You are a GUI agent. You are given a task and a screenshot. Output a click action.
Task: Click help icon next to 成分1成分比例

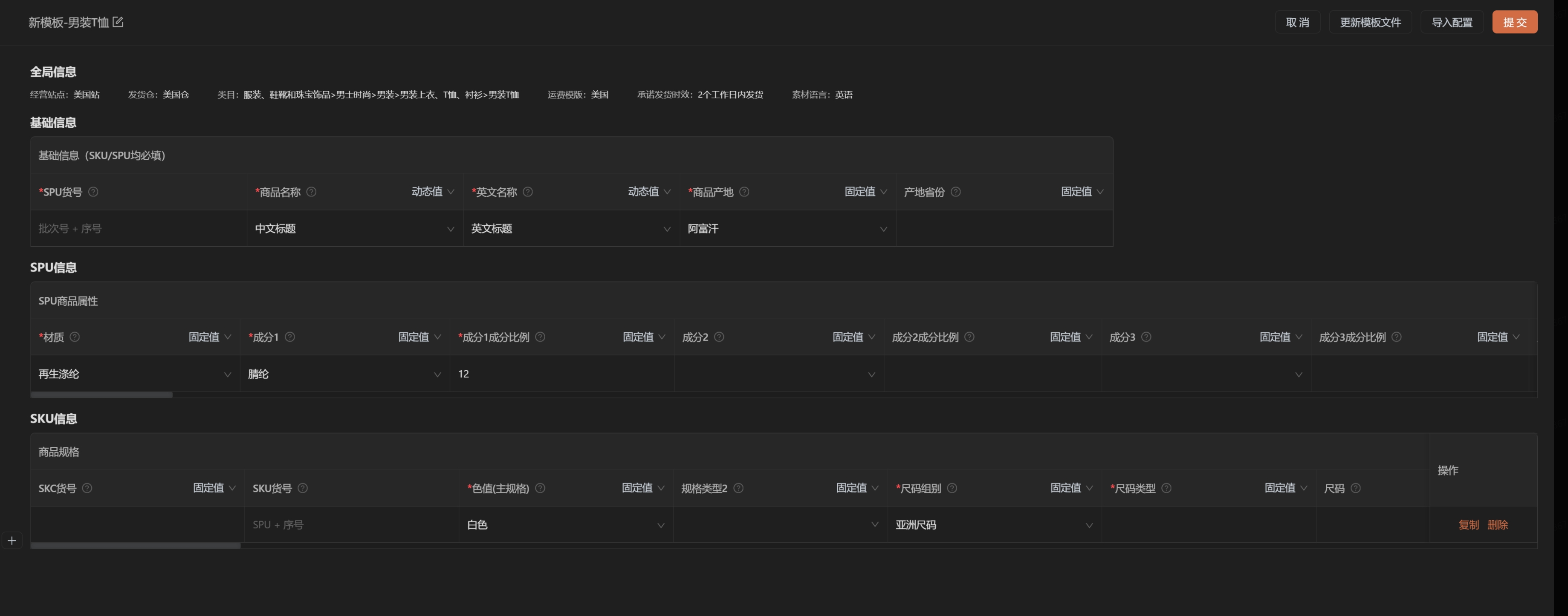coord(540,337)
